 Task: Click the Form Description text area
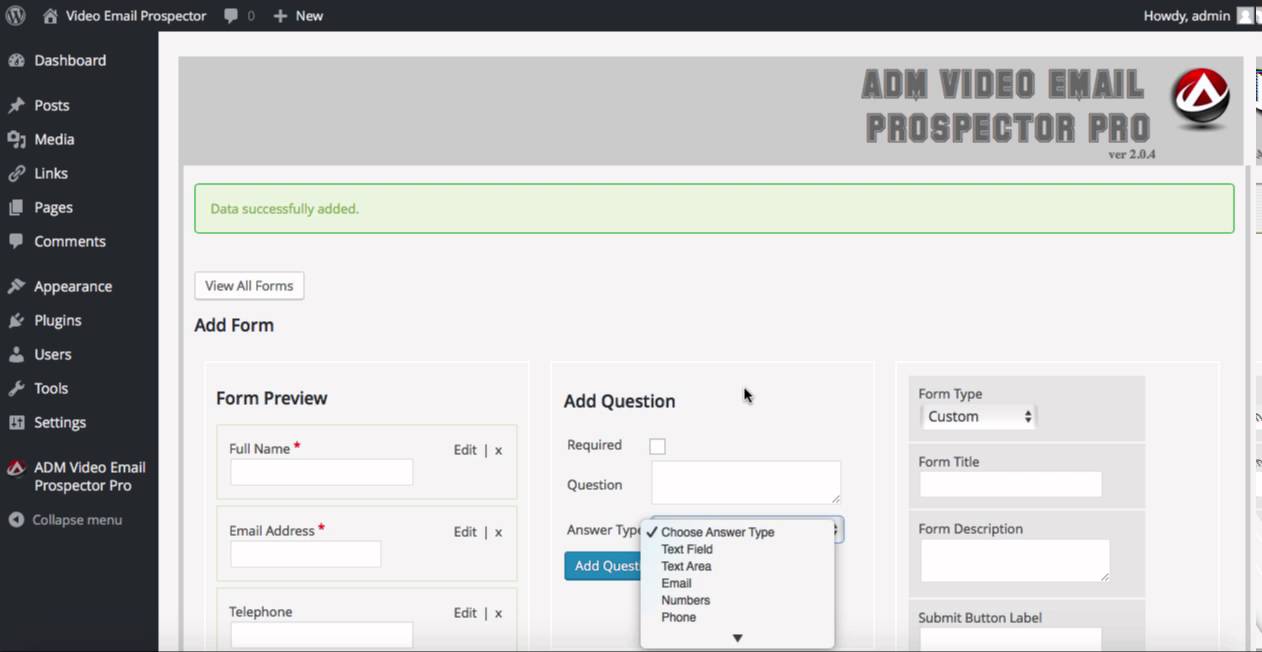tap(1015, 560)
